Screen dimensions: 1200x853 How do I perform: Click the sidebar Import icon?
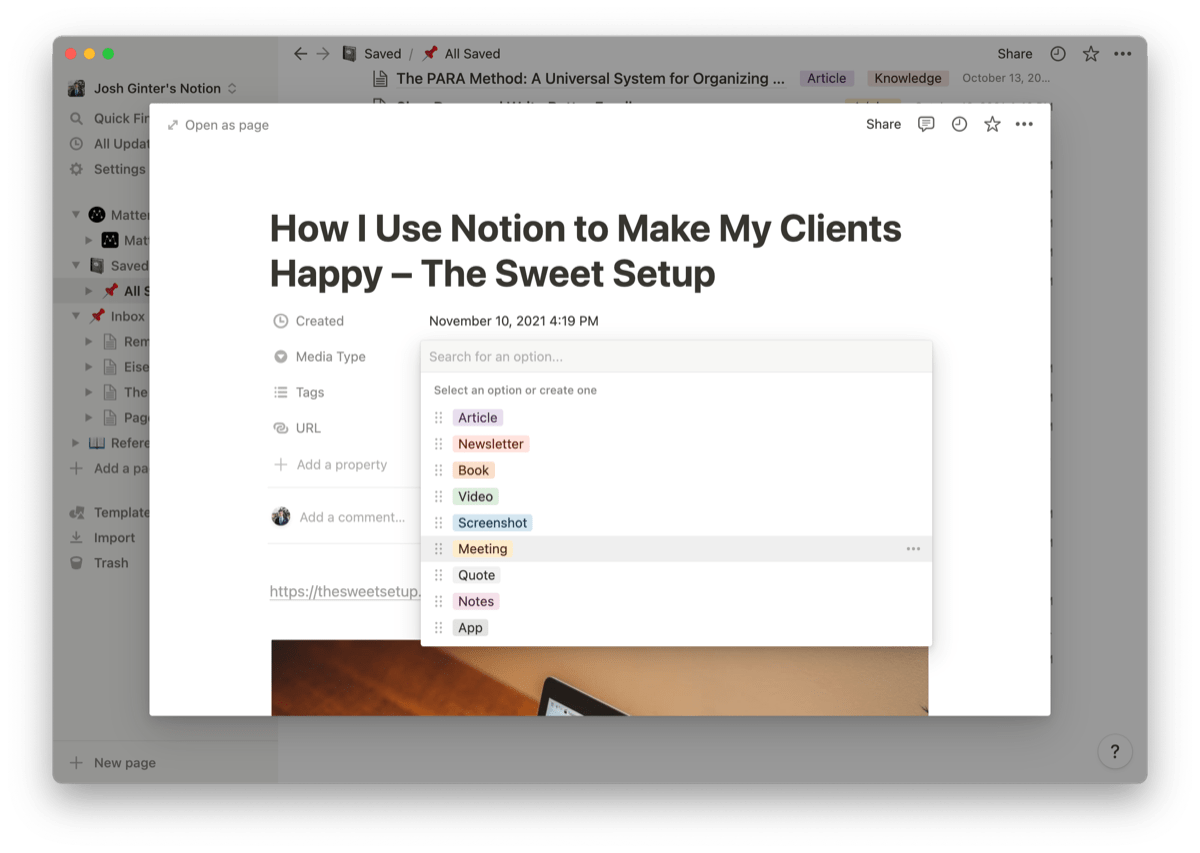pyautogui.click(x=76, y=538)
